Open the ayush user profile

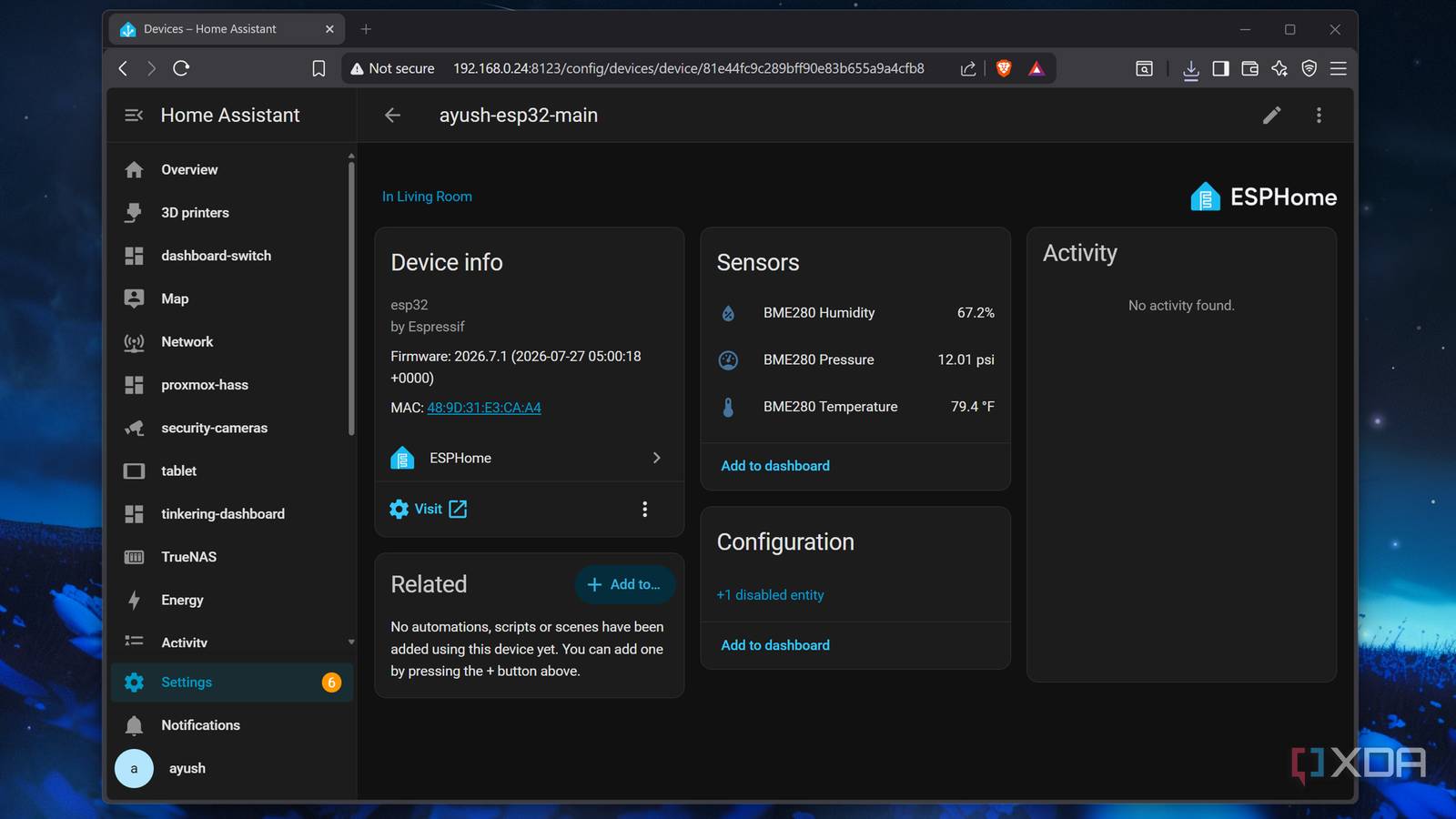point(231,768)
